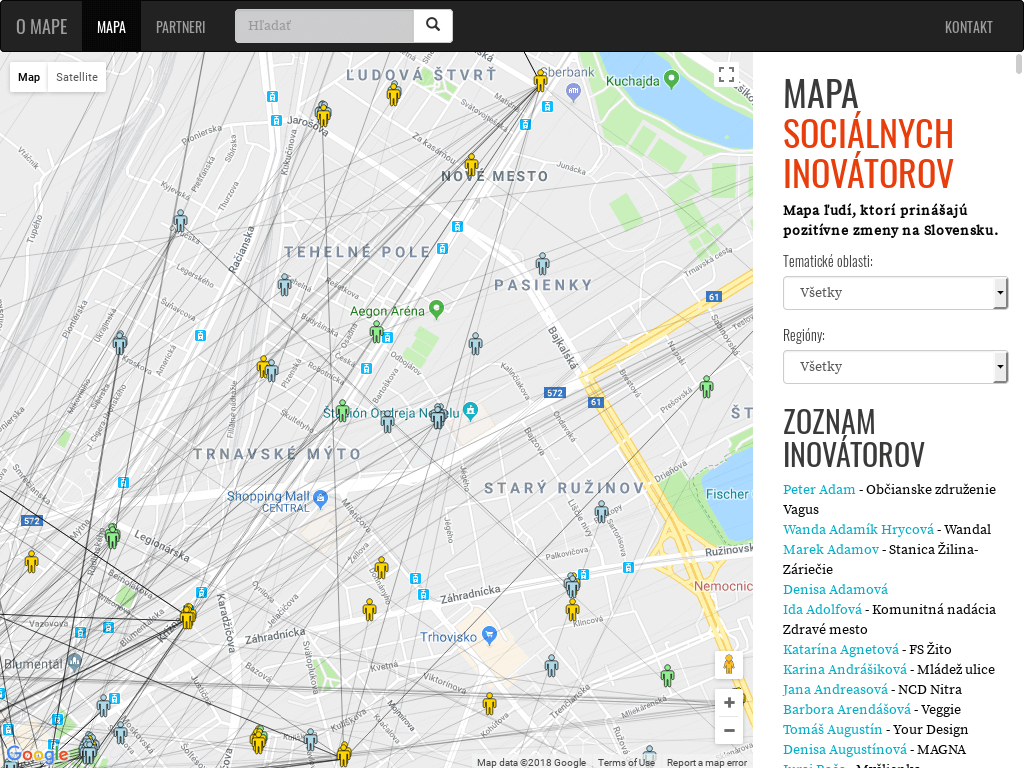The width and height of the screenshot is (1024, 768).
Task: Click the sidebar vertical scrollbar
Action: [1019, 64]
